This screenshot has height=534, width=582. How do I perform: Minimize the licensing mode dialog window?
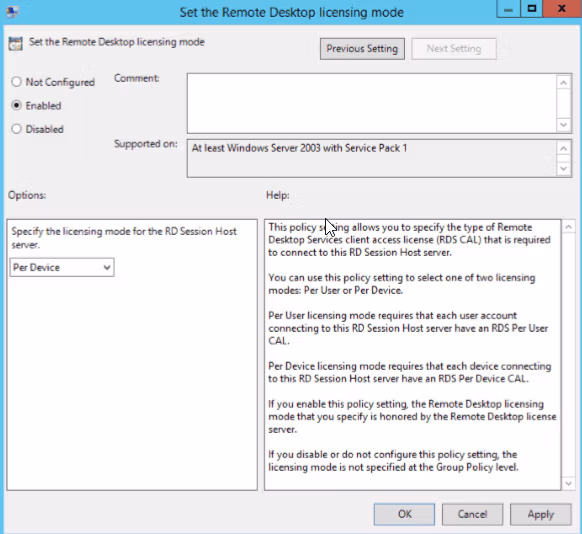[x=508, y=9]
